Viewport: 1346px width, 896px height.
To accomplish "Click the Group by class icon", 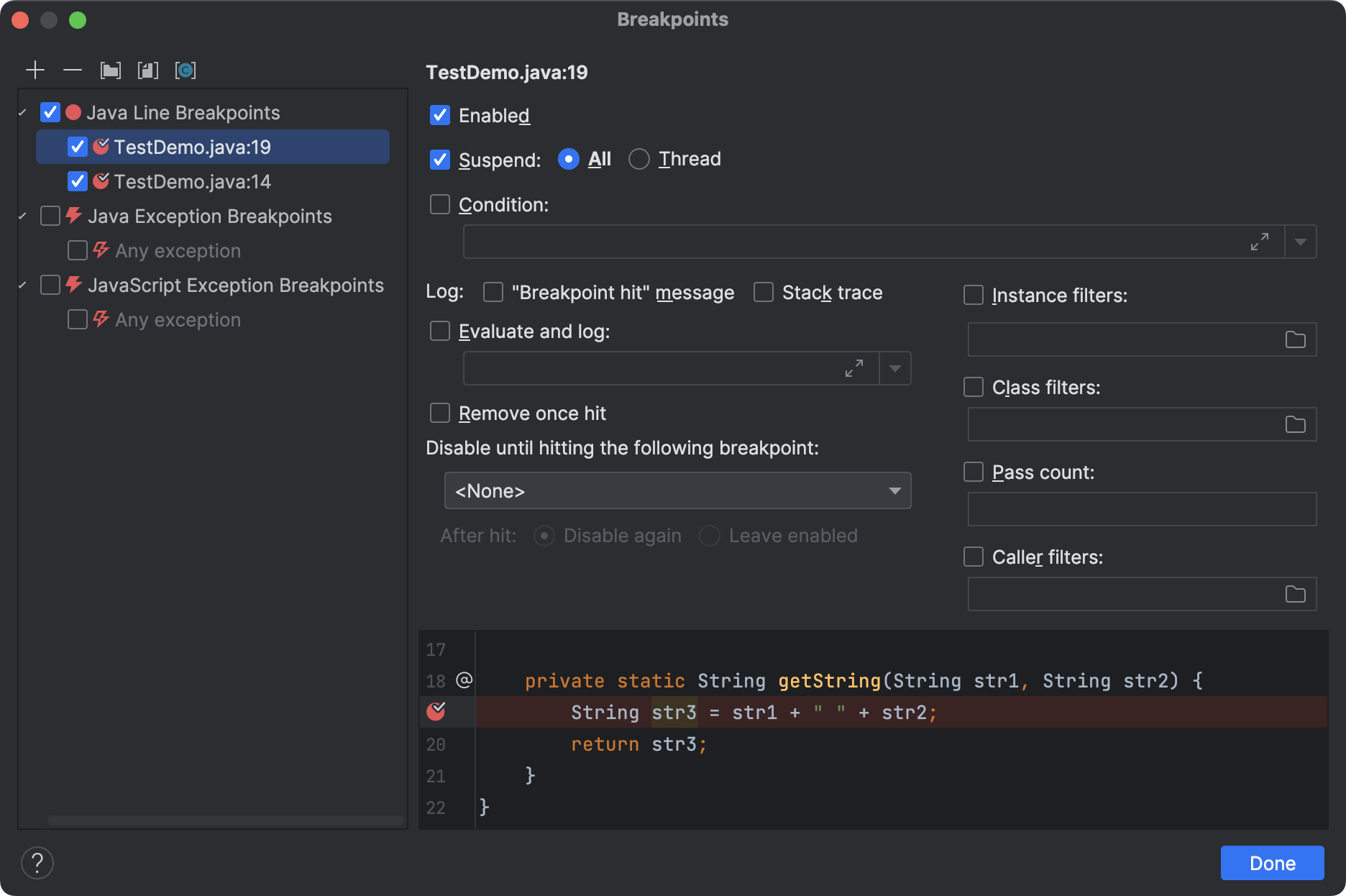I will pyautogui.click(x=186, y=70).
